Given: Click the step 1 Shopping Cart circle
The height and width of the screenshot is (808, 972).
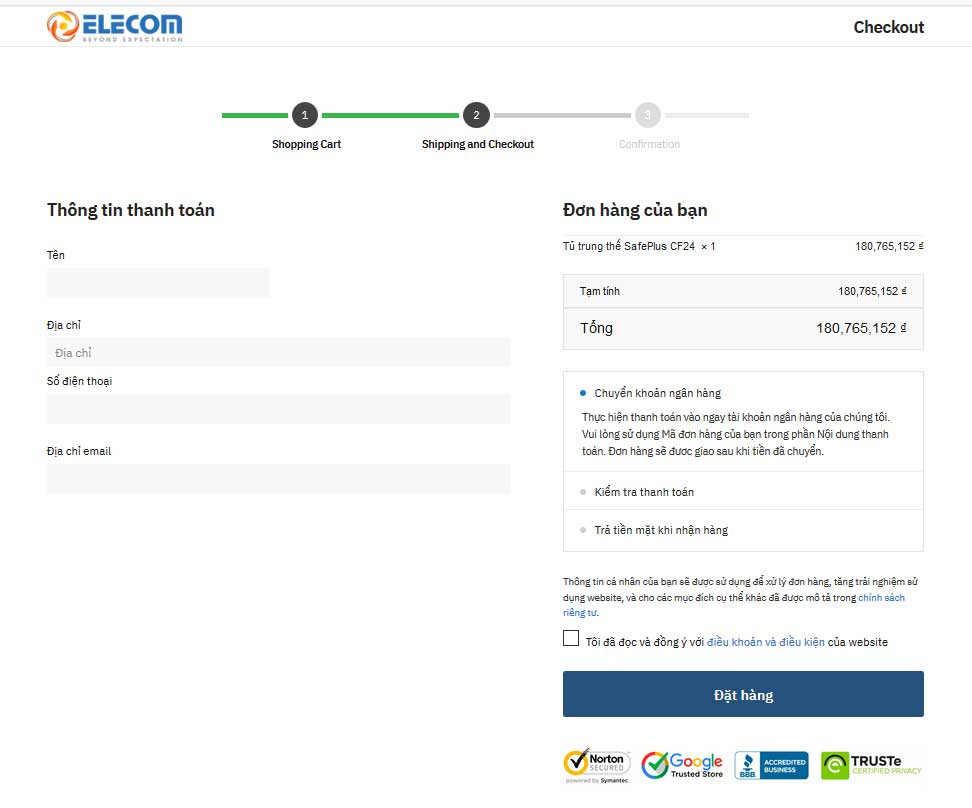Looking at the screenshot, I should (x=305, y=115).
